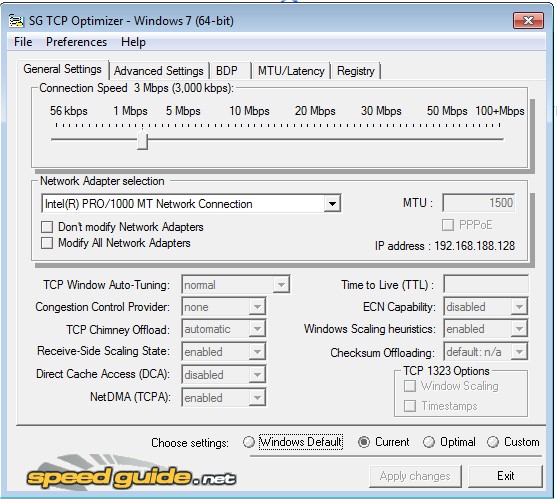Click the Connection Speed slider thumb
Image resolution: width=557 pixels, height=499 pixels.
[x=142, y=140]
